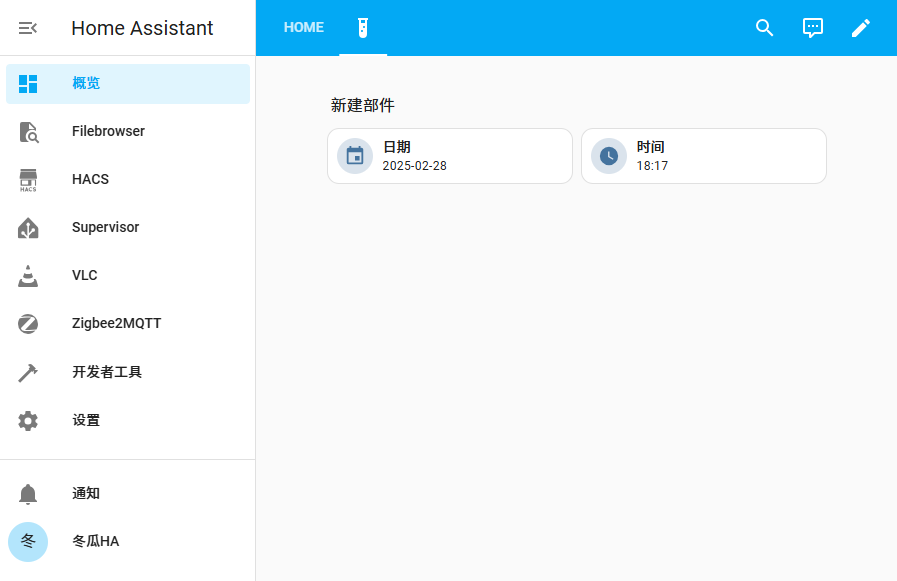Viewport: 897px width, 581px height.
Task: Open the VLC sidebar label
Action: tap(85, 275)
